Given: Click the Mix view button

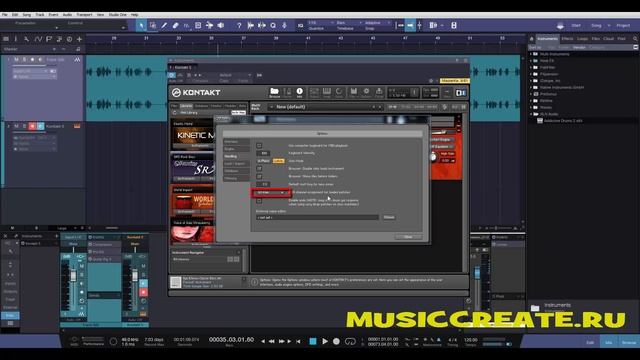Looking at the screenshot, I should pyautogui.click(x=609, y=342).
